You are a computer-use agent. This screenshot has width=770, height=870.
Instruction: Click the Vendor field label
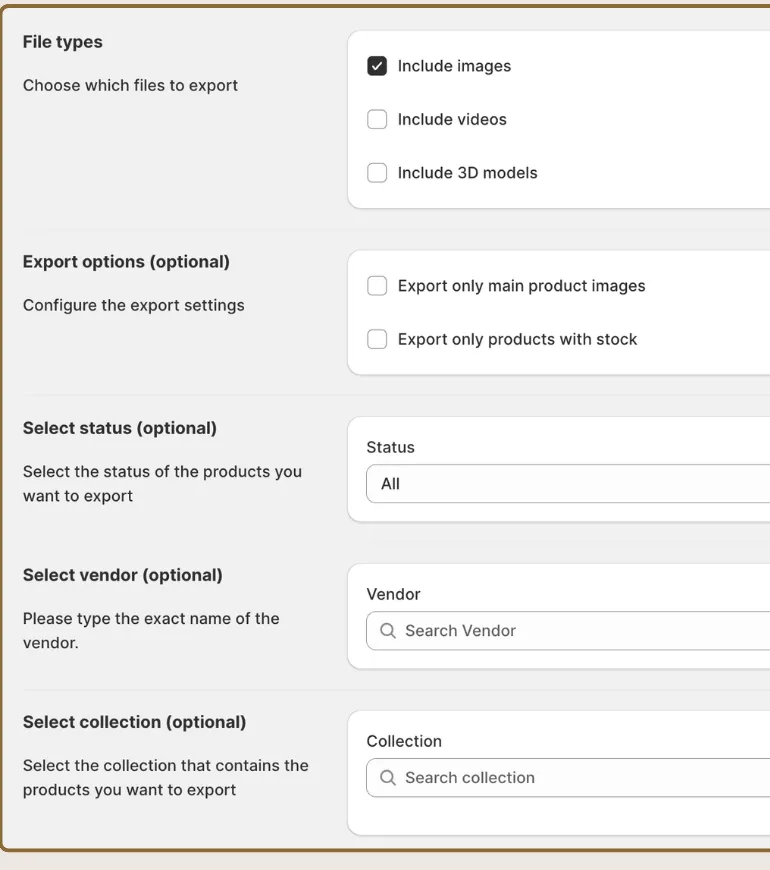coord(393,594)
